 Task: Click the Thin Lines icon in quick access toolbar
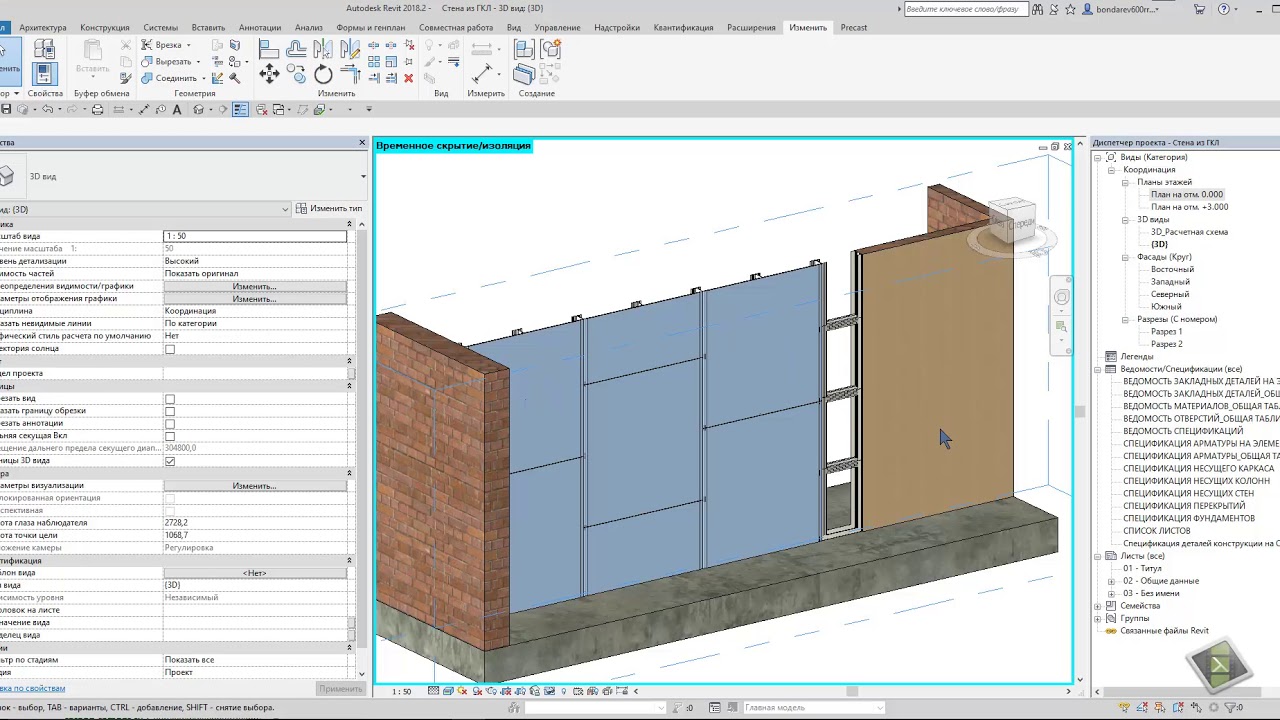click(x=240, y=110)
